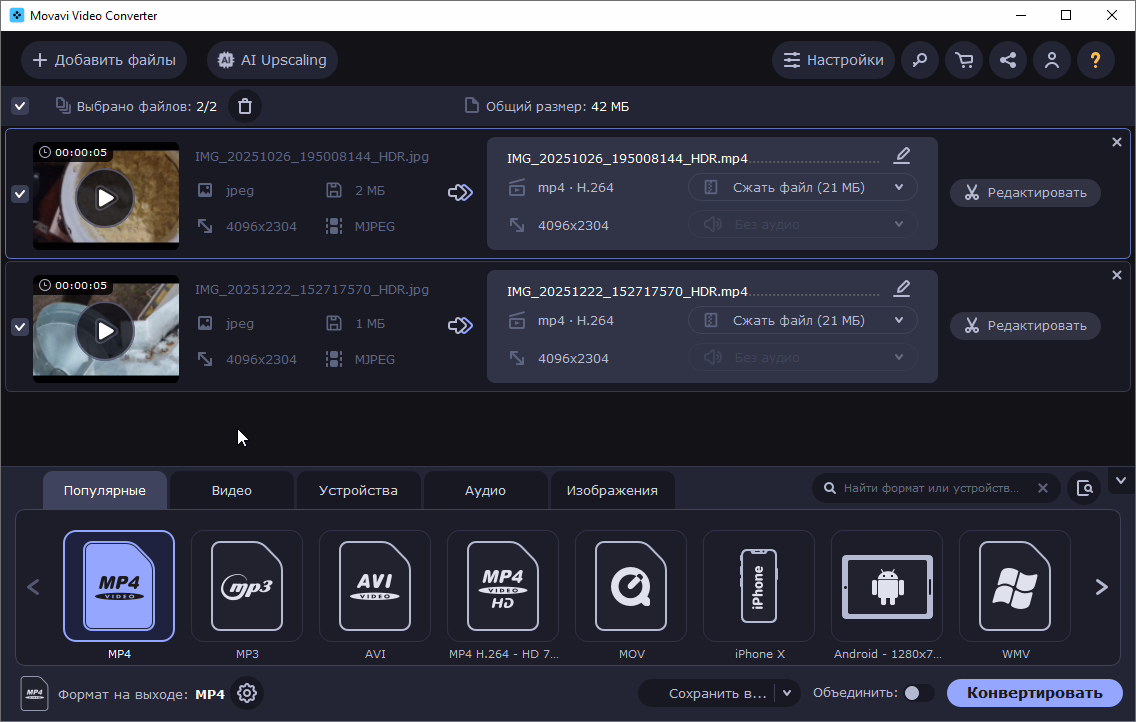Collapse the format panel with chevron

click(1121, 481)
